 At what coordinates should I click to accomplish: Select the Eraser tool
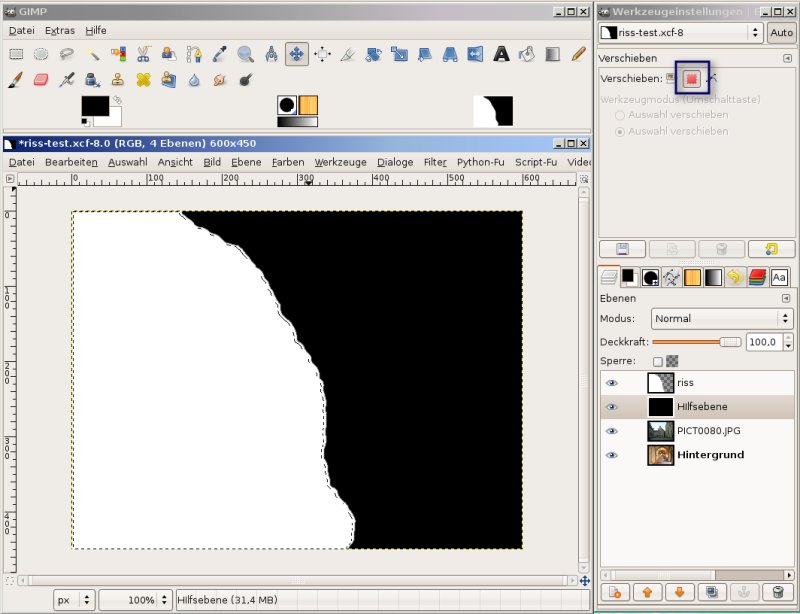41,79
